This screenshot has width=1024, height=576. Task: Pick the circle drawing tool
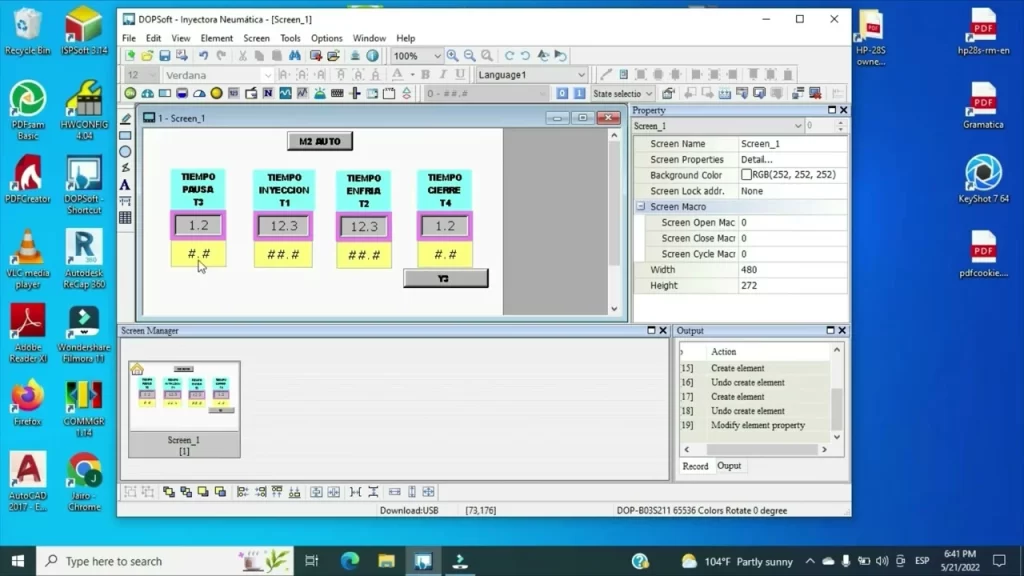(x=125, y=152)
